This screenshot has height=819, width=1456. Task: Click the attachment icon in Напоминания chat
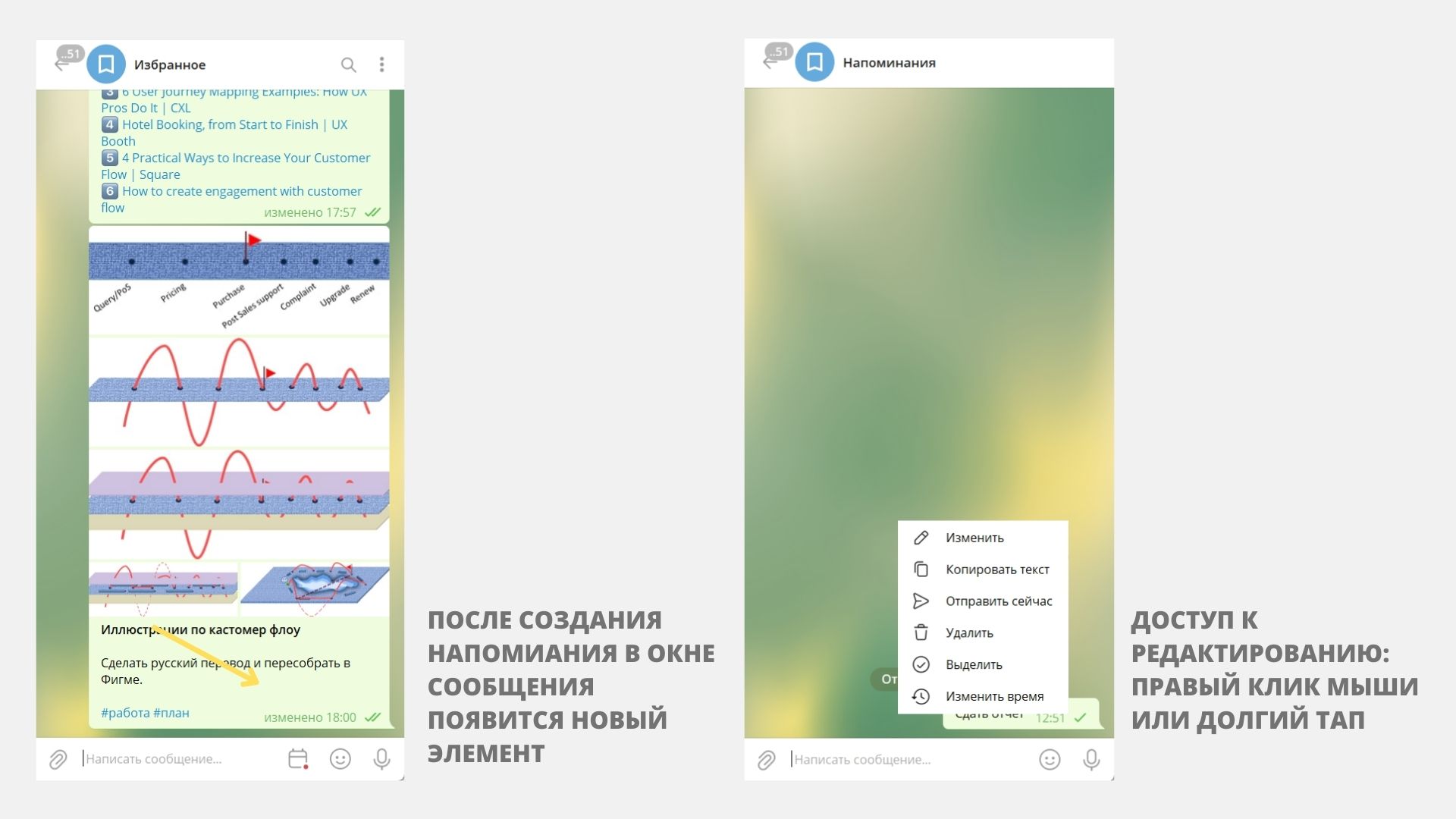(765, 759)
